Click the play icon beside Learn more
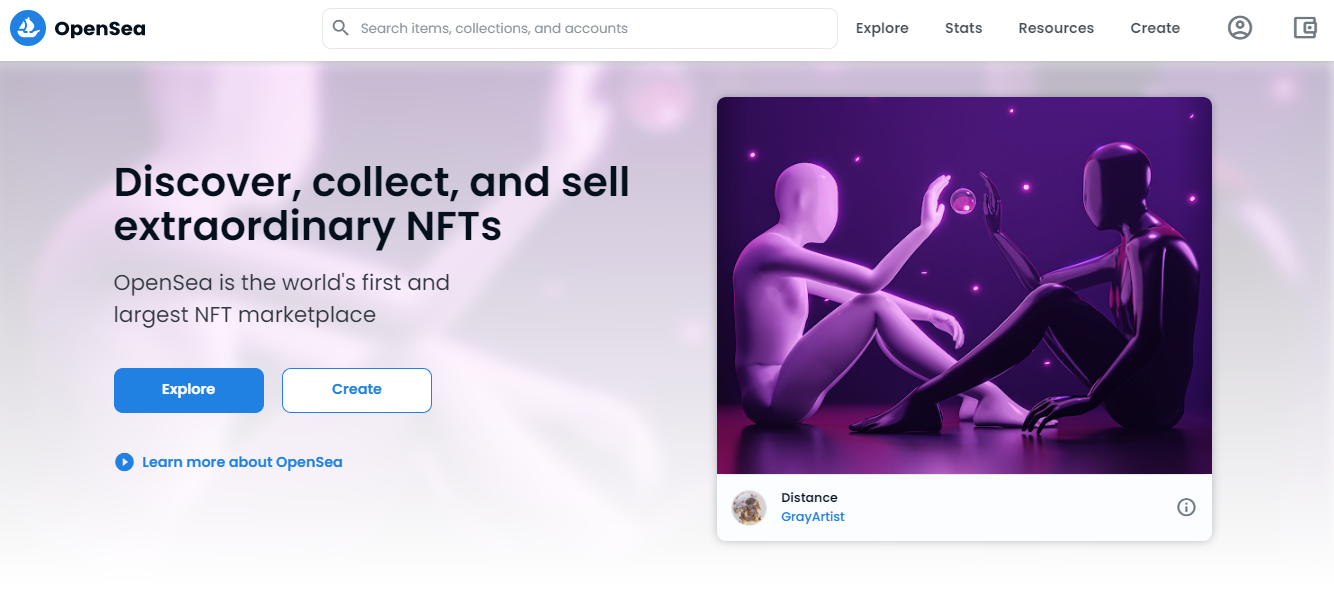Screen dimensions: 1334x602 (124, 462)
